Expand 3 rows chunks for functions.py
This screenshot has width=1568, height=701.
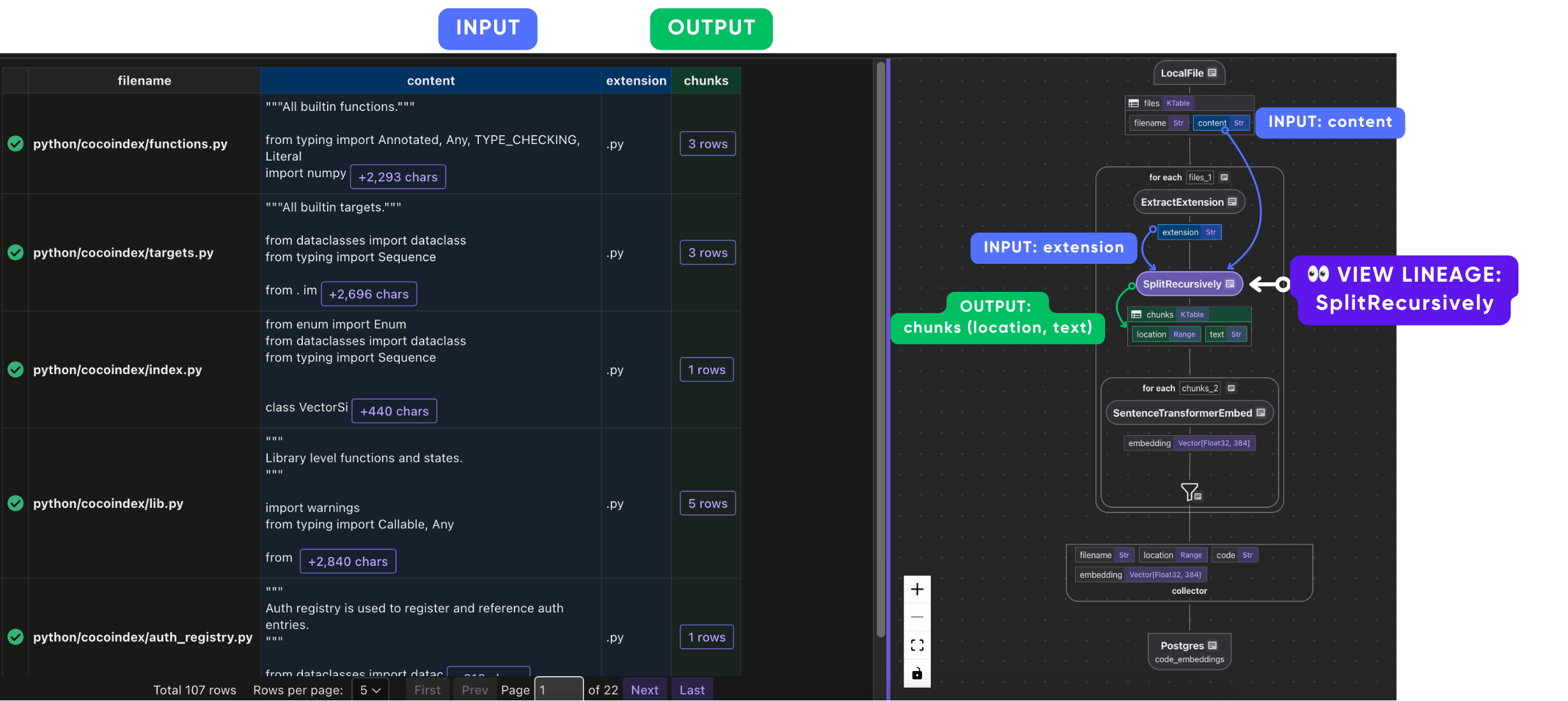pyautogui.click(x=708, y=144)
